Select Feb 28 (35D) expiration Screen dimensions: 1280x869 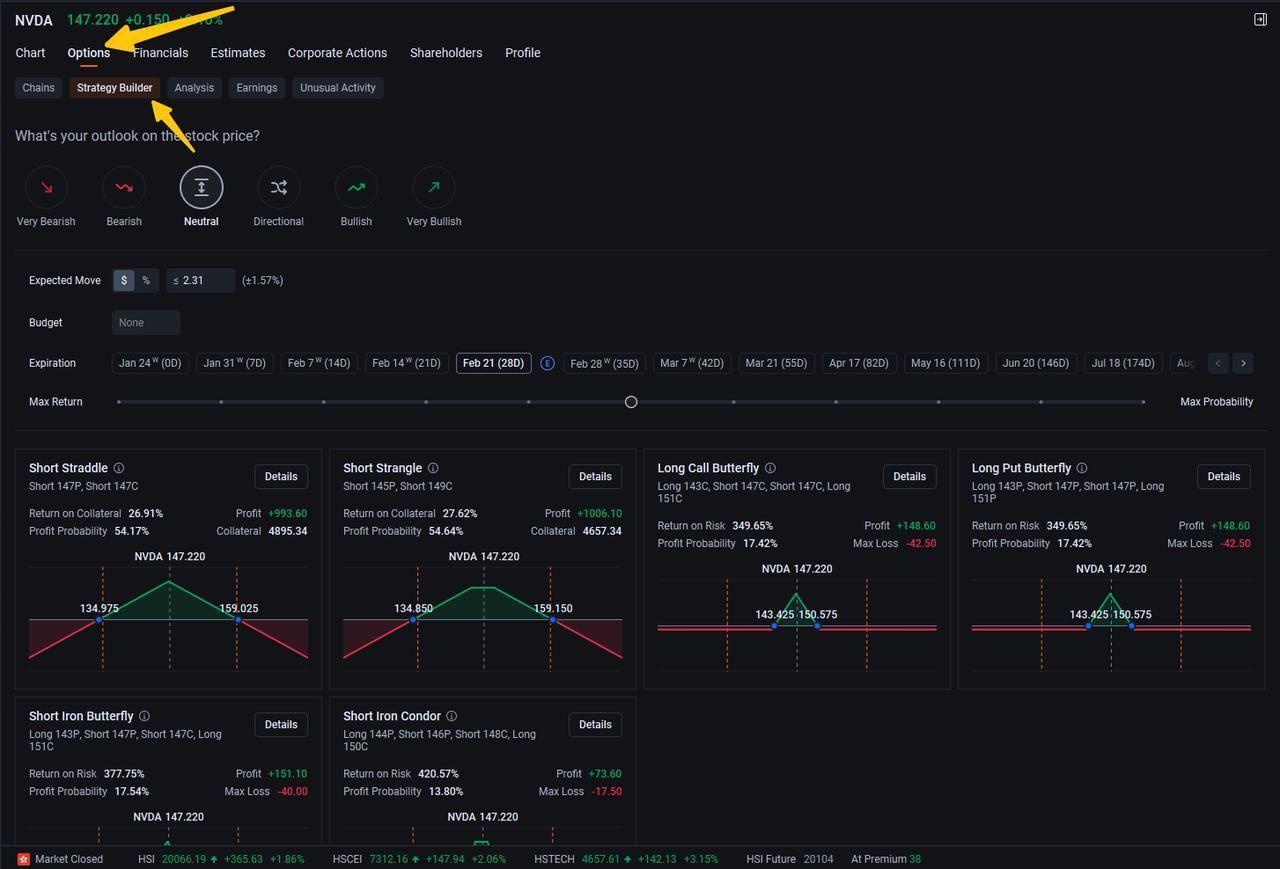point(604,363)
